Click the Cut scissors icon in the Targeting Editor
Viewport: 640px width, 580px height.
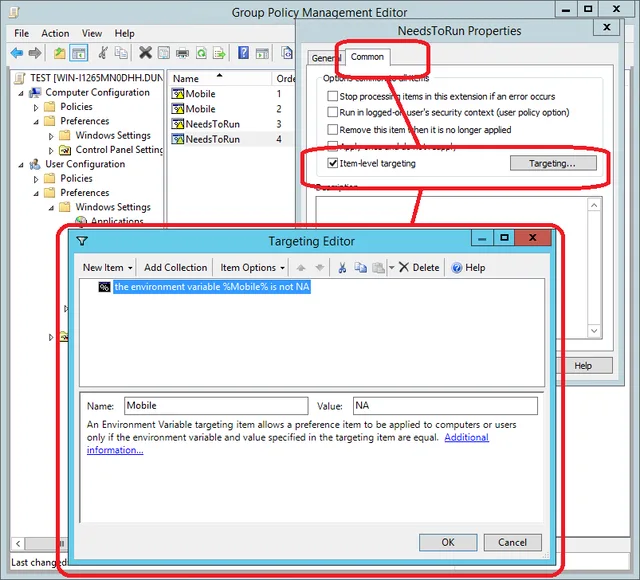click(x=342, y=268)
